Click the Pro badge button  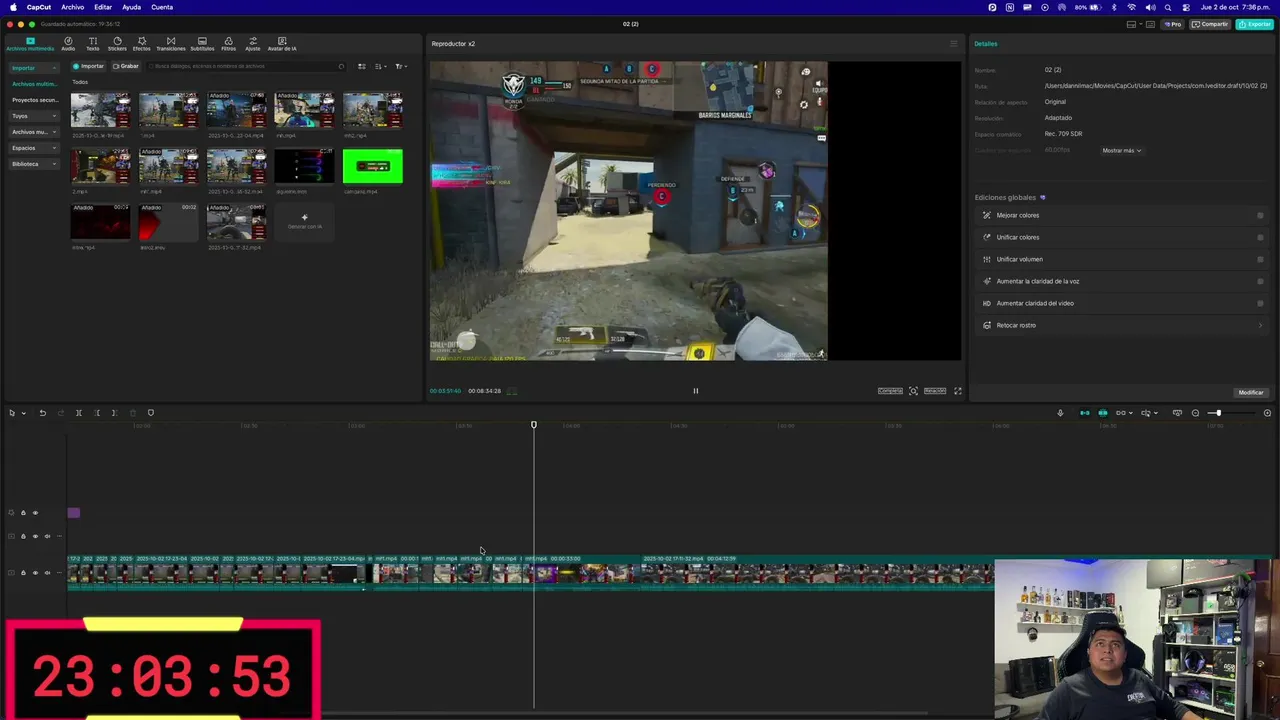coord(1174,24)
